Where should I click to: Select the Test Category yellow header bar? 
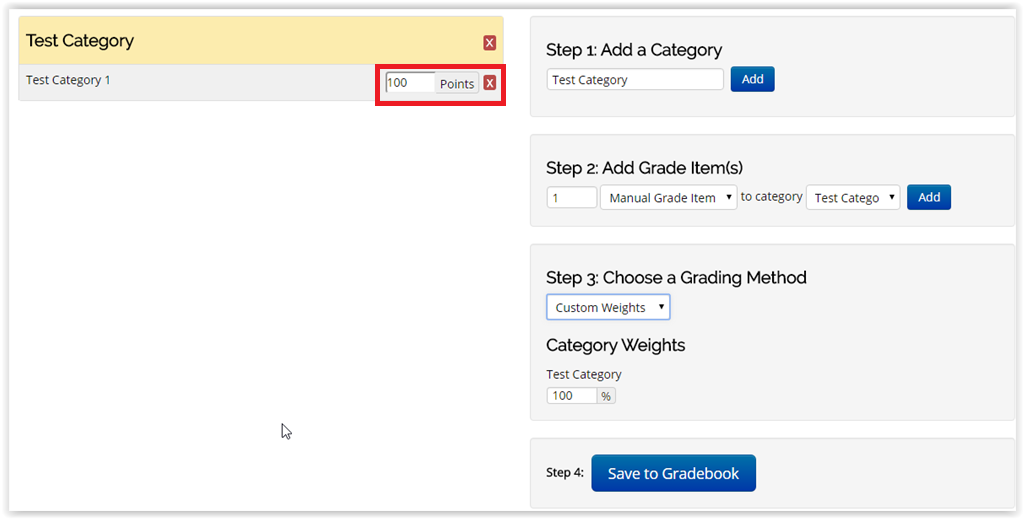[261, 40]
